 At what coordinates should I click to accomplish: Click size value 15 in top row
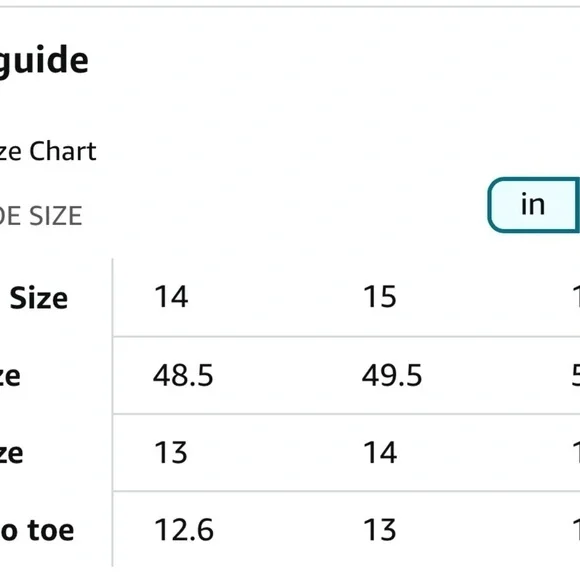click(380, 297)
